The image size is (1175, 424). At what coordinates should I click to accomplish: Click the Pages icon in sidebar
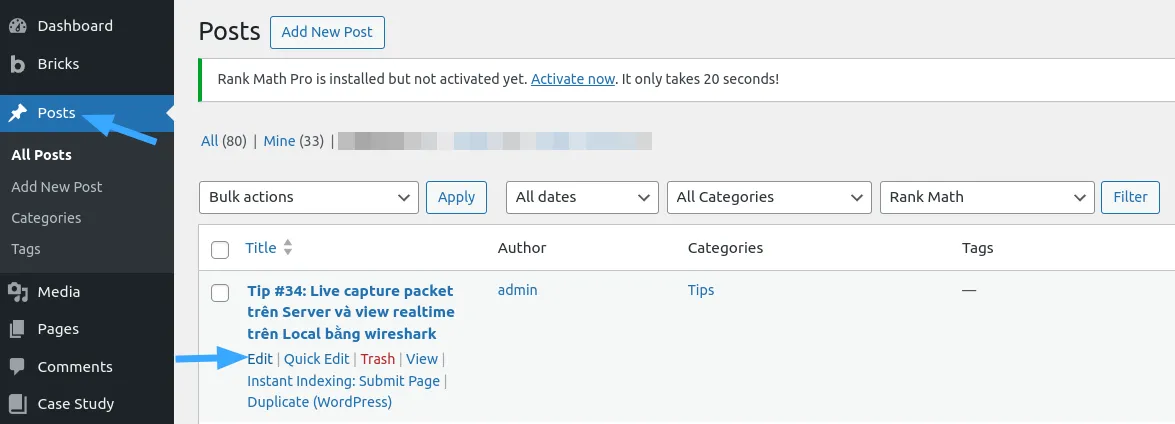pyautogui.click(x=18, y=329)
